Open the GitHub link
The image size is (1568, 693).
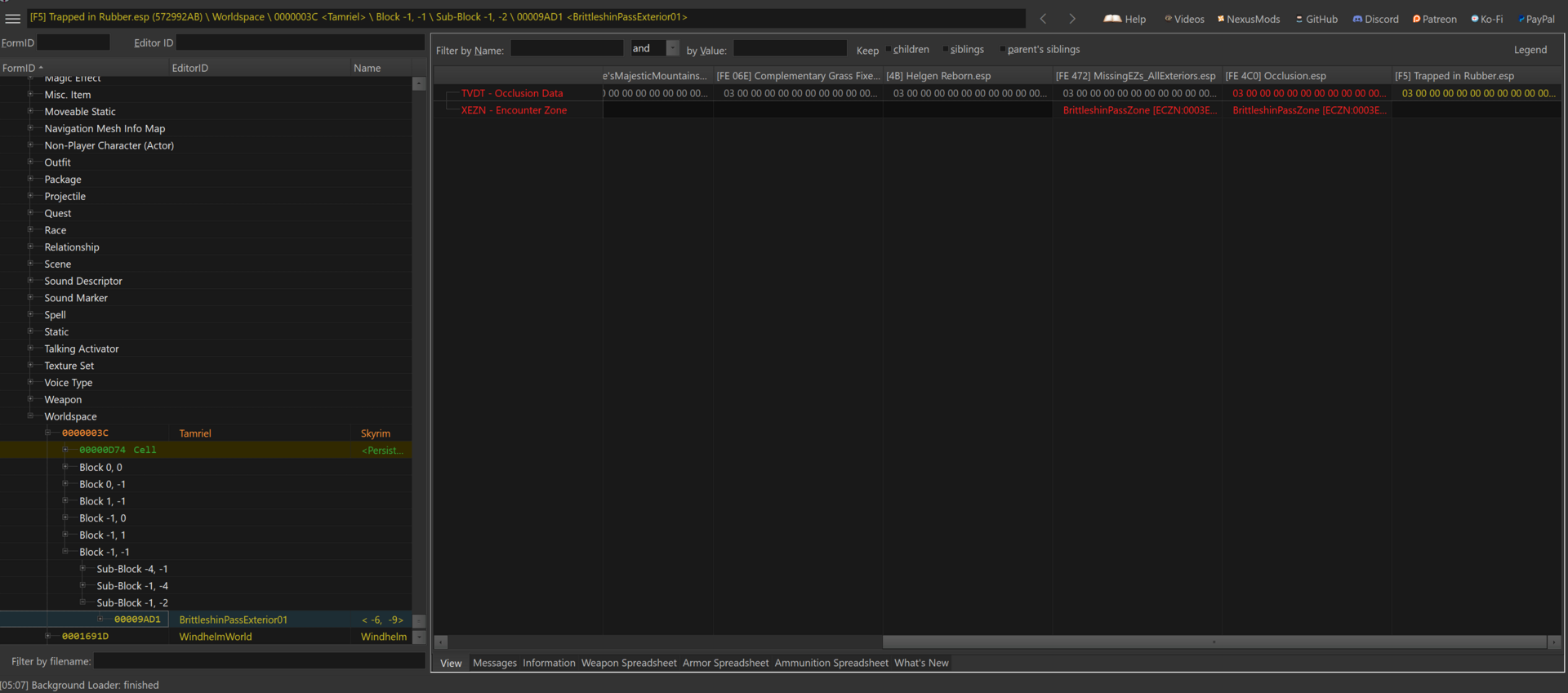tap(1316, 19)
